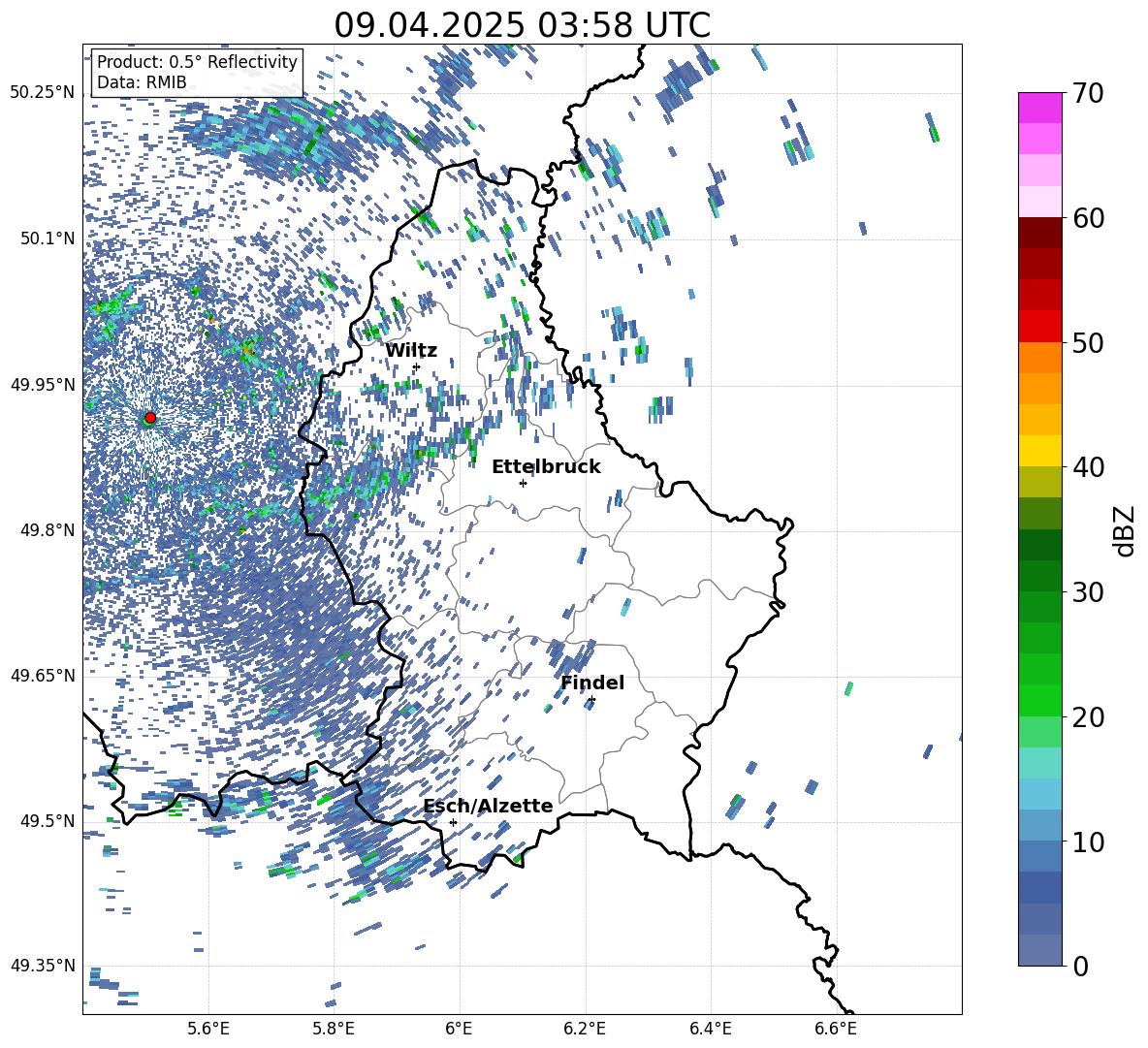Click the colorbar tick label 30
Viewport: 1148px width, 1048px height.
tap(1088, 592)
